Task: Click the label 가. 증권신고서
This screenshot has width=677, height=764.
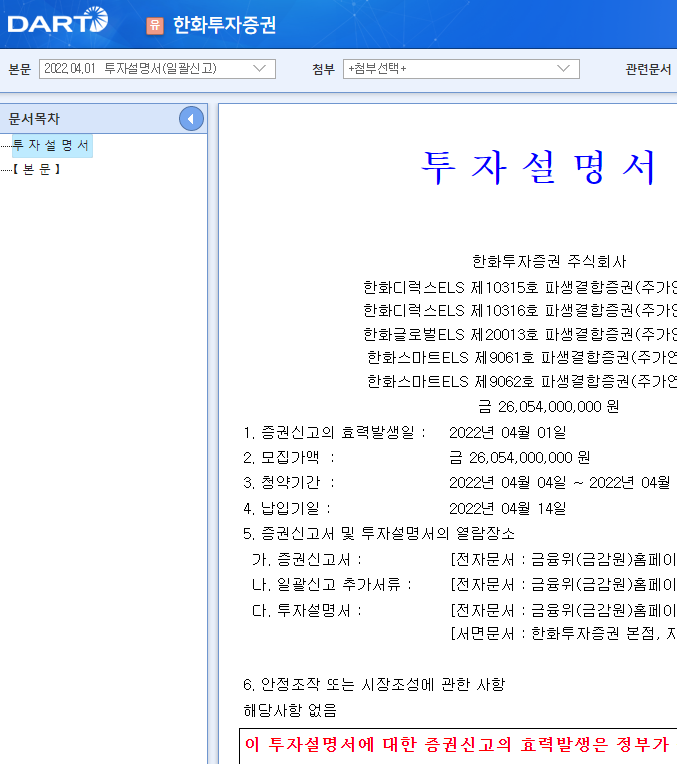Action: click(307, 559)
